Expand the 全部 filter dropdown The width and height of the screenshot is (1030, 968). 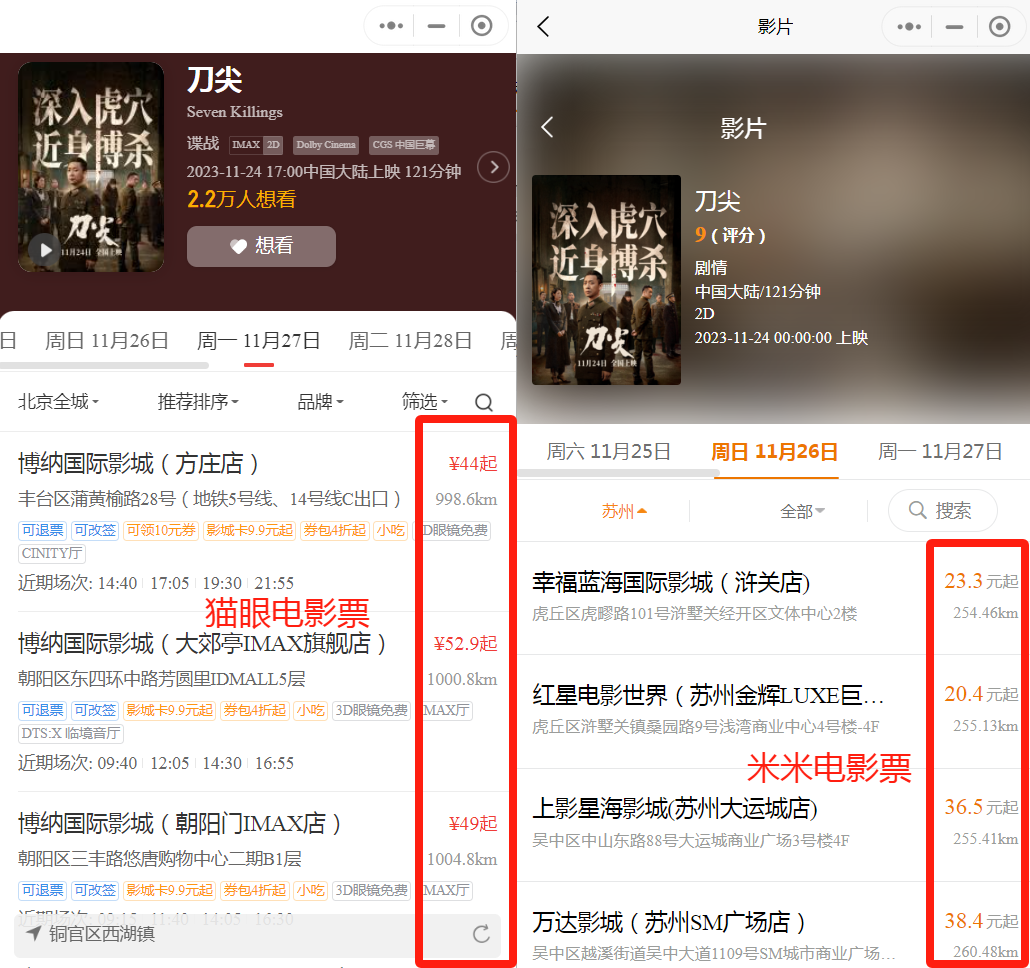[802, 511]
